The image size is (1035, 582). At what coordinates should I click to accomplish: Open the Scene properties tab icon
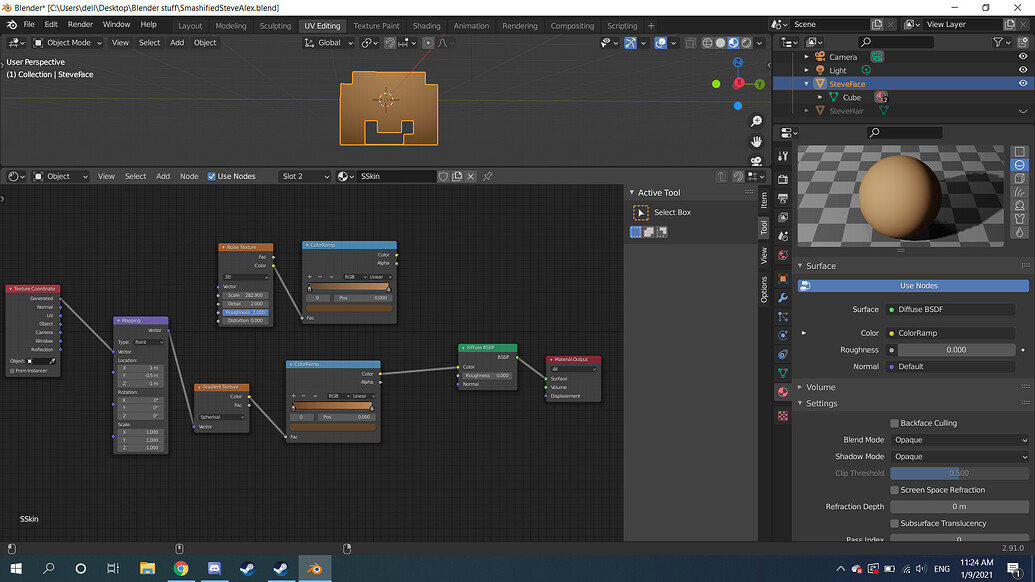pyautogui.click(x=783, y=236)
